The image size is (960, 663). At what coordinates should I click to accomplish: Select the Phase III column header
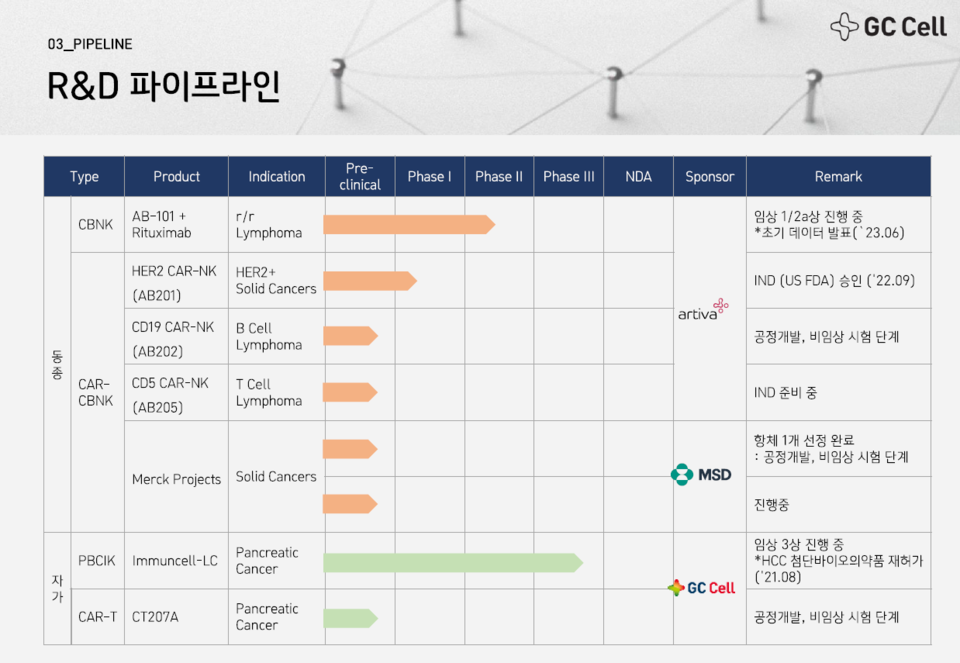pyautogui.click(x=568, y=176)
